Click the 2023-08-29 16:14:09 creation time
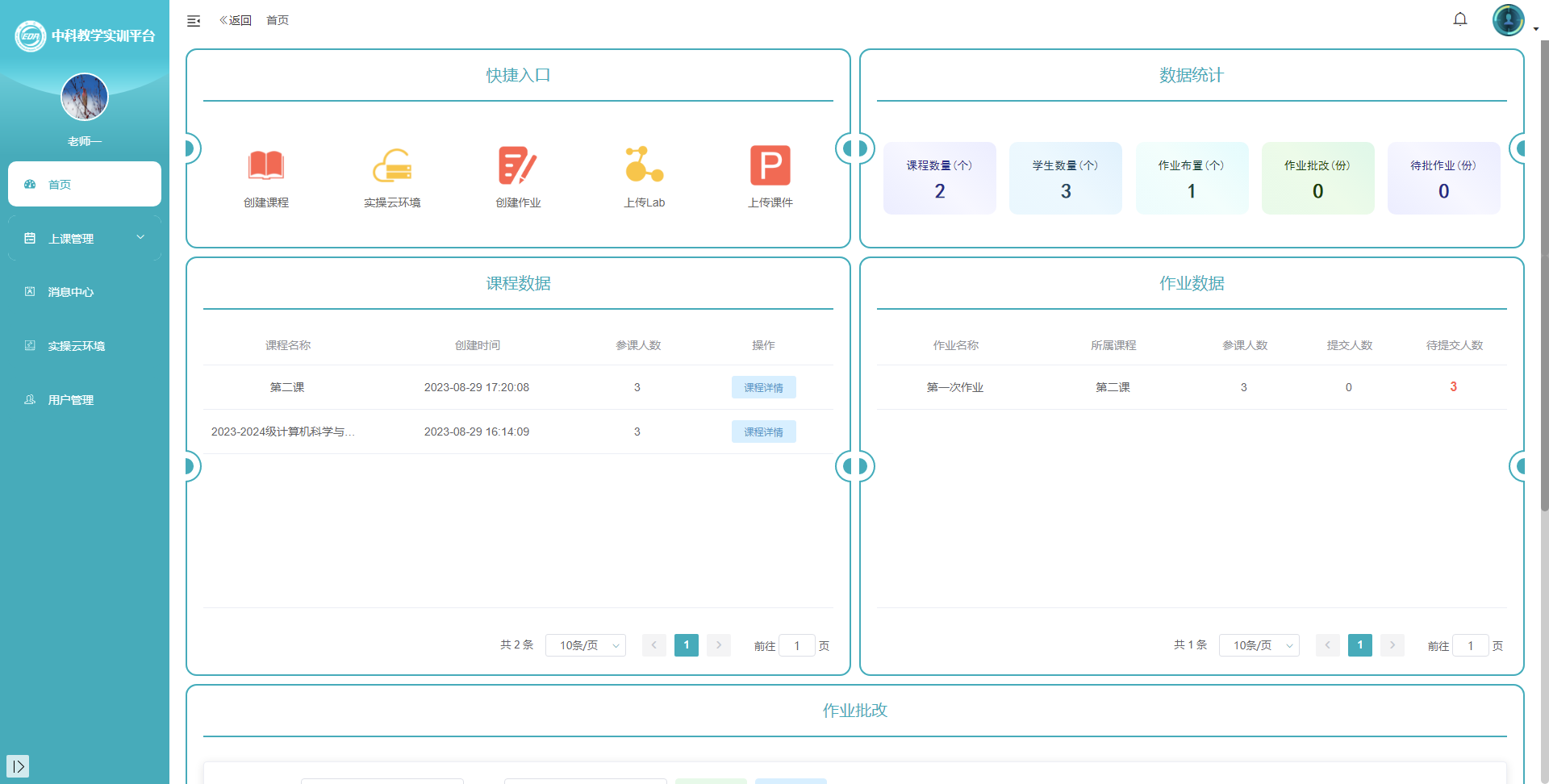 pyautogui.click(x=477, y=432)
